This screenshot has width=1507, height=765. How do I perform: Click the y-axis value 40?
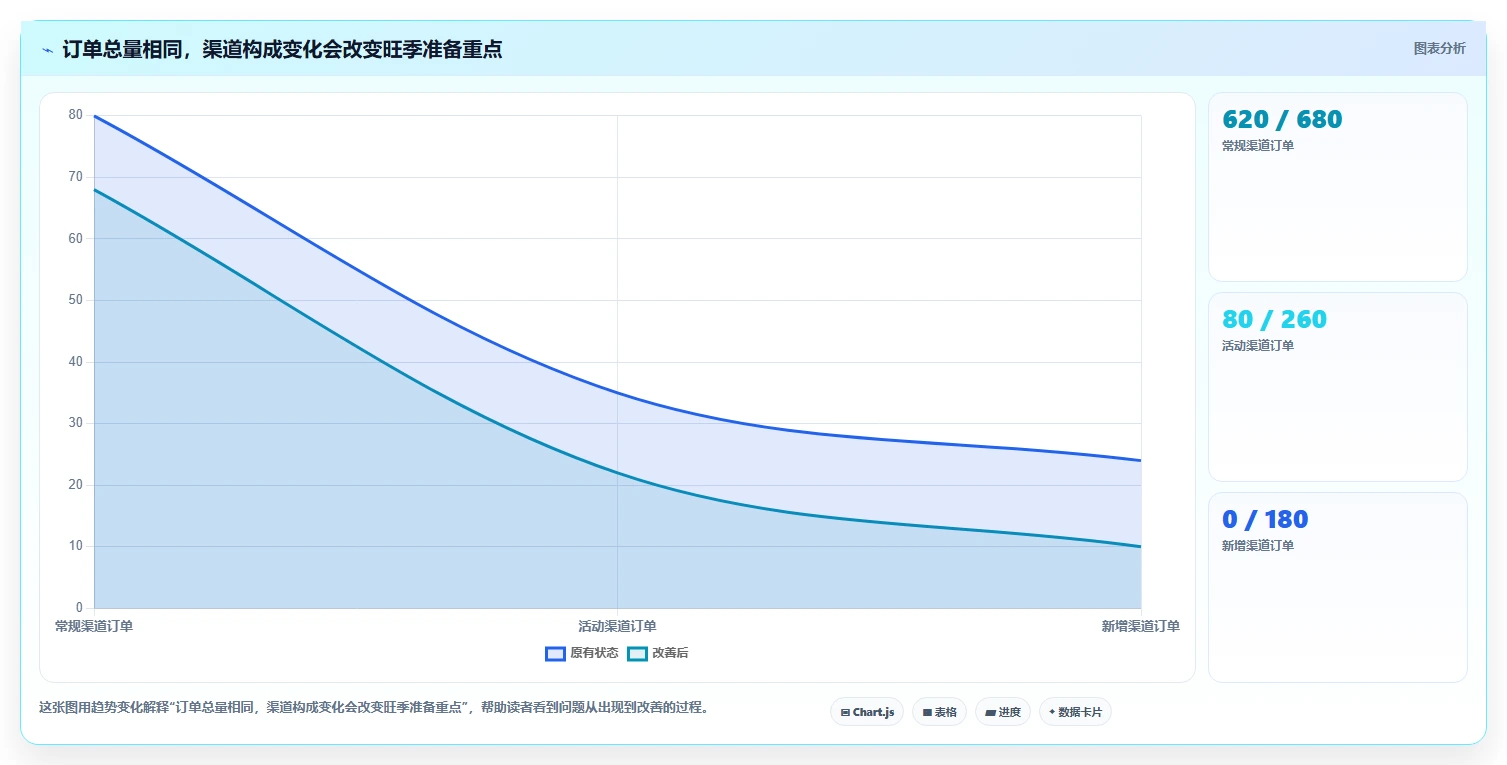(76, 362)
